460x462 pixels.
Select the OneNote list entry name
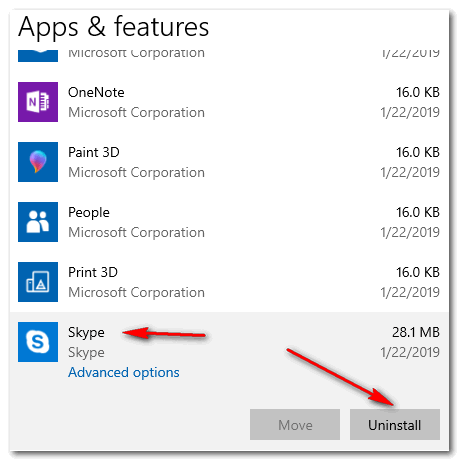pyautogui.click(x=96, y=92)
